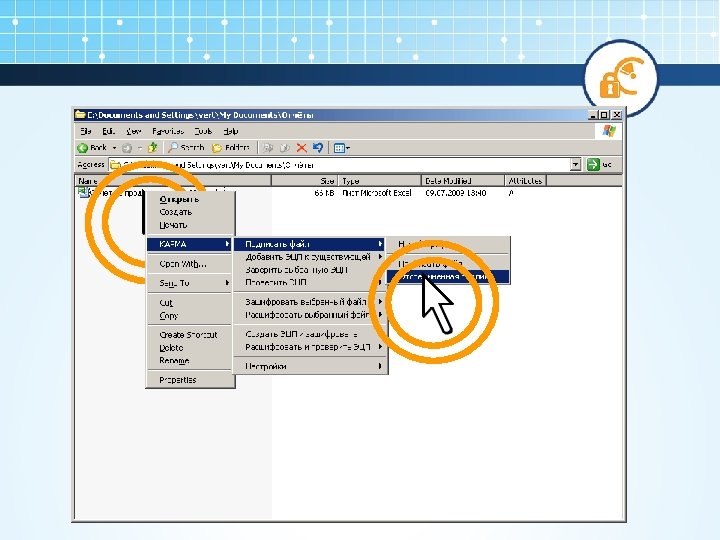Click the Лист Microsoft Excel type cell
This screenshot has width=720, height=540.
pyautogui.click(x=377, y=193)
